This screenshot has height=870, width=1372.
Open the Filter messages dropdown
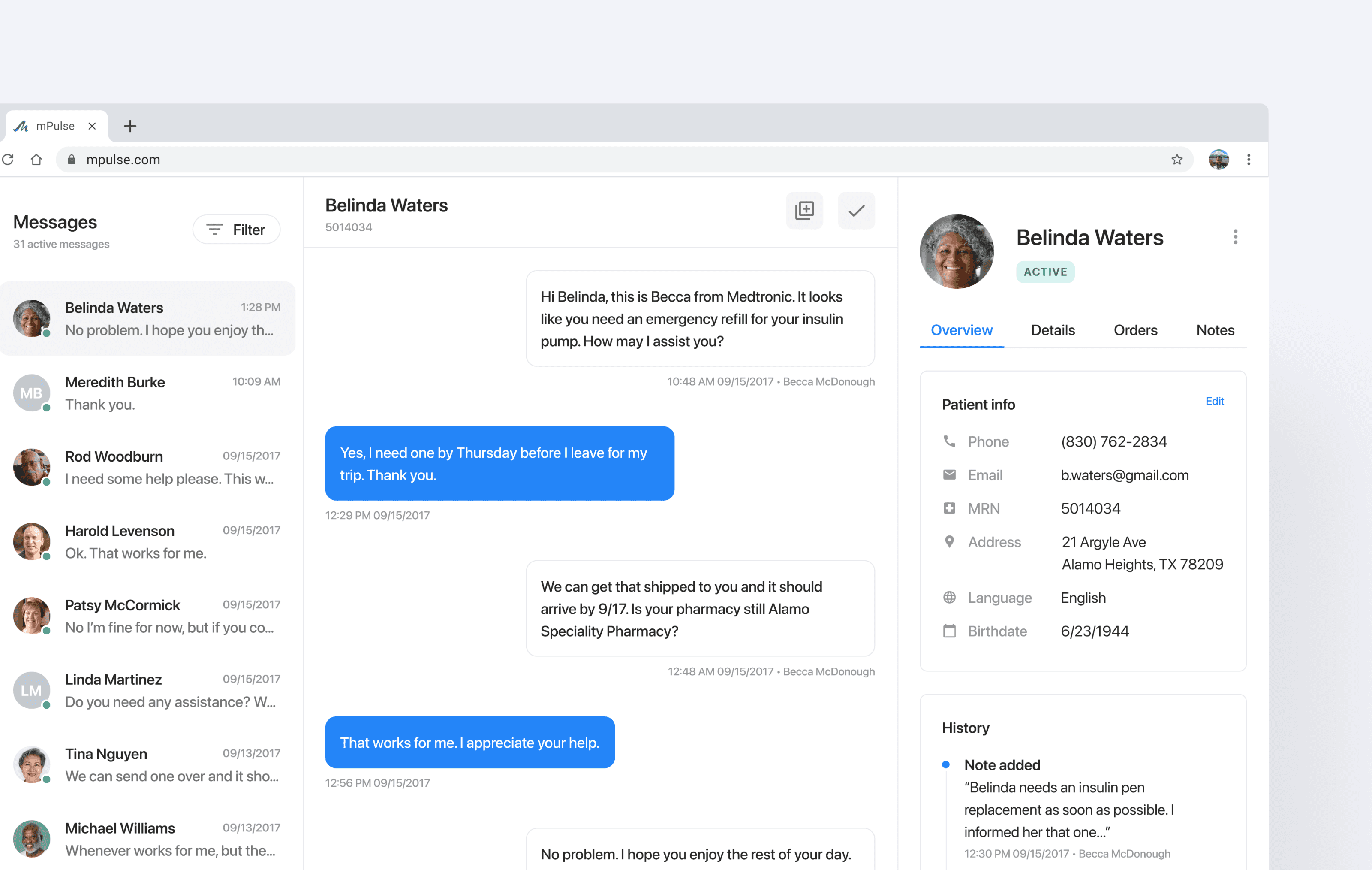(236, 229)
